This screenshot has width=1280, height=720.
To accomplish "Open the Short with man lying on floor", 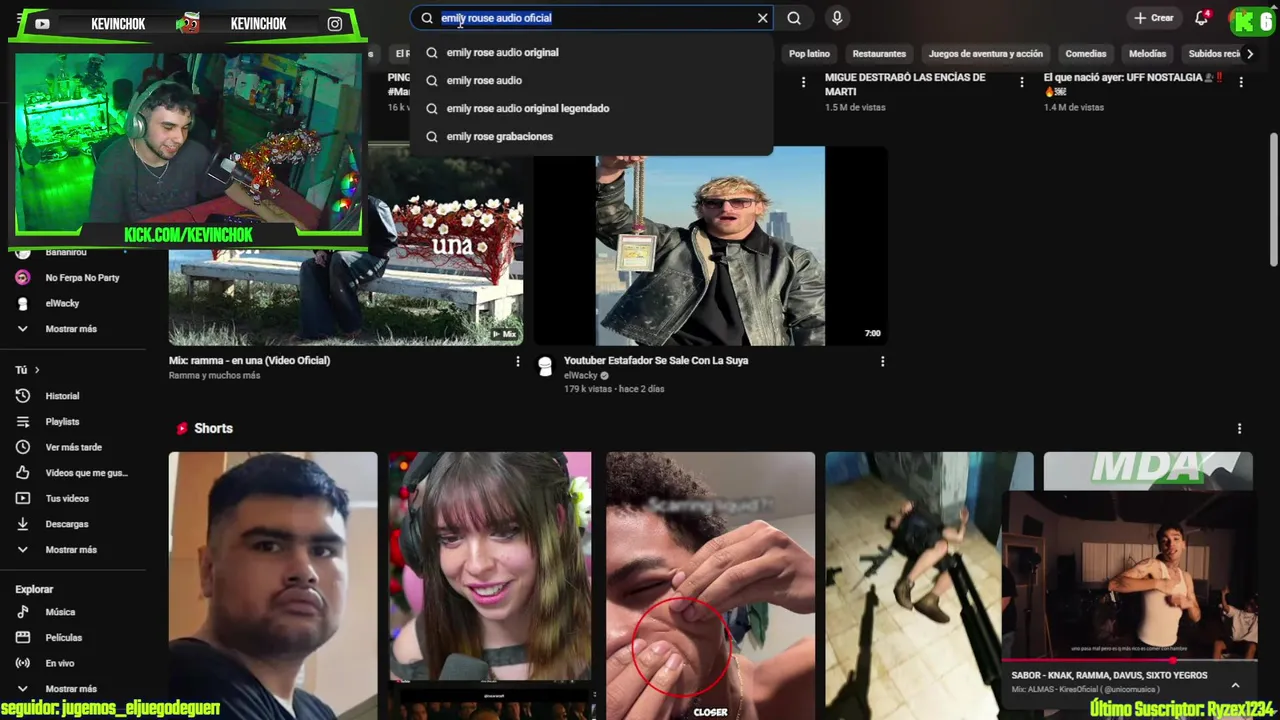I will (x=928, y=585).
